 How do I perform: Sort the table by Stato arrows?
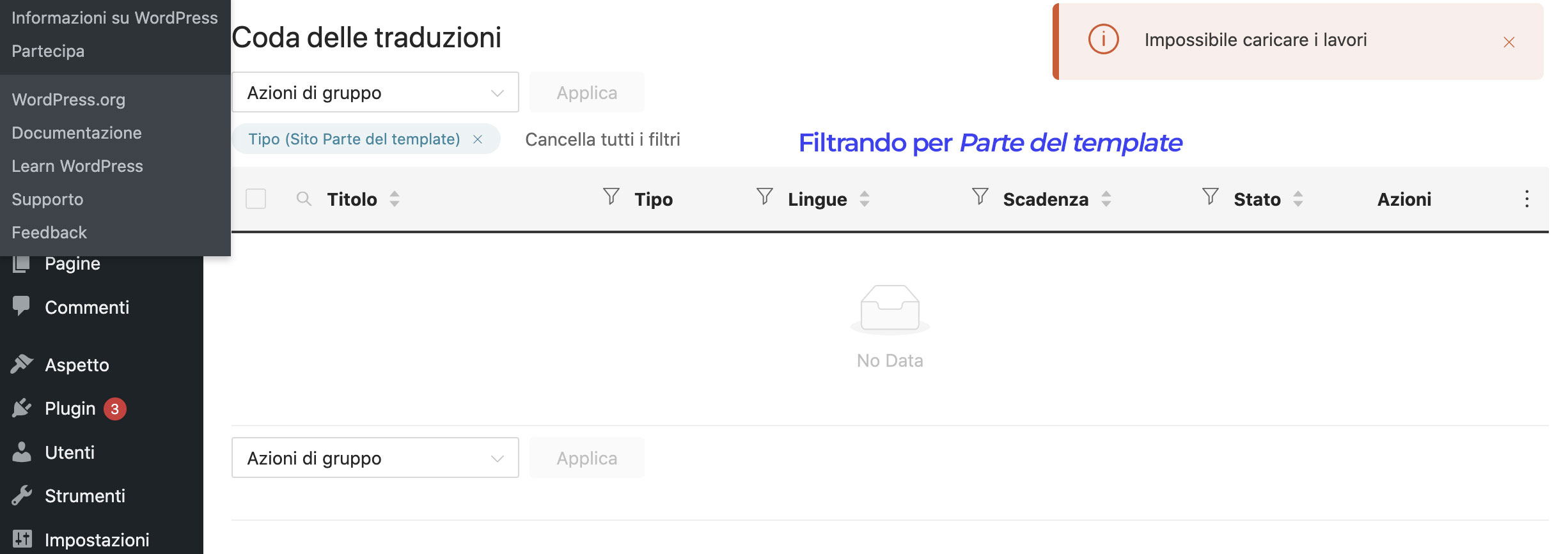(x=1298, y=199)
